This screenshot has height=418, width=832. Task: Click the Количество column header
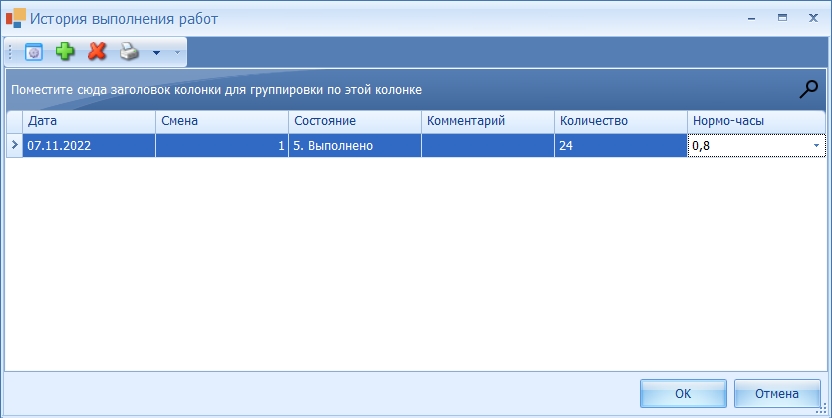[x=621, y=121]
